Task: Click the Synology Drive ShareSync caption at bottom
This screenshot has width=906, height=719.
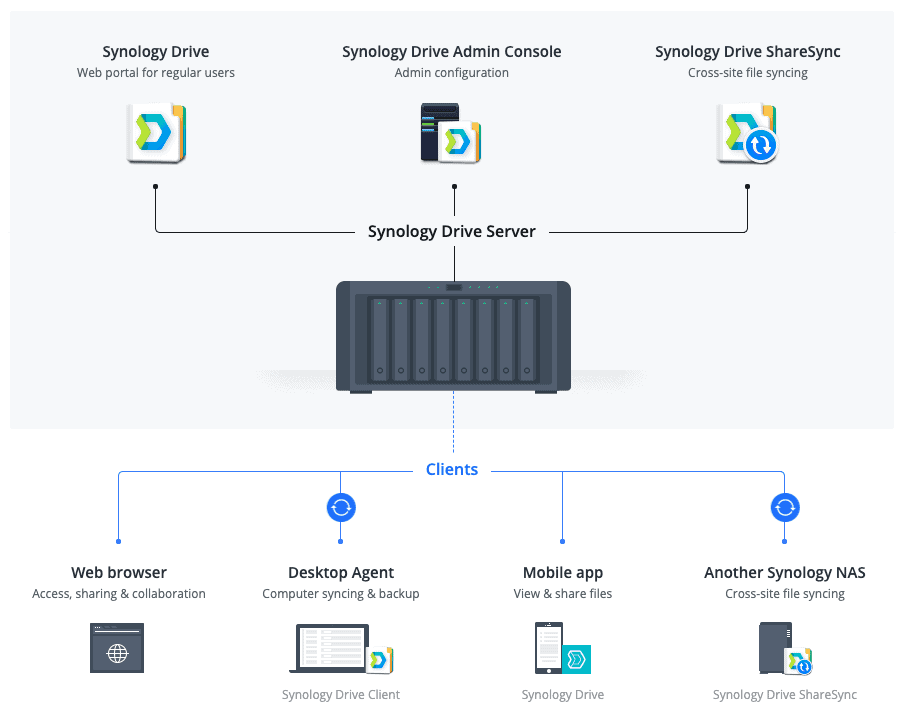Action: (785, 695)
